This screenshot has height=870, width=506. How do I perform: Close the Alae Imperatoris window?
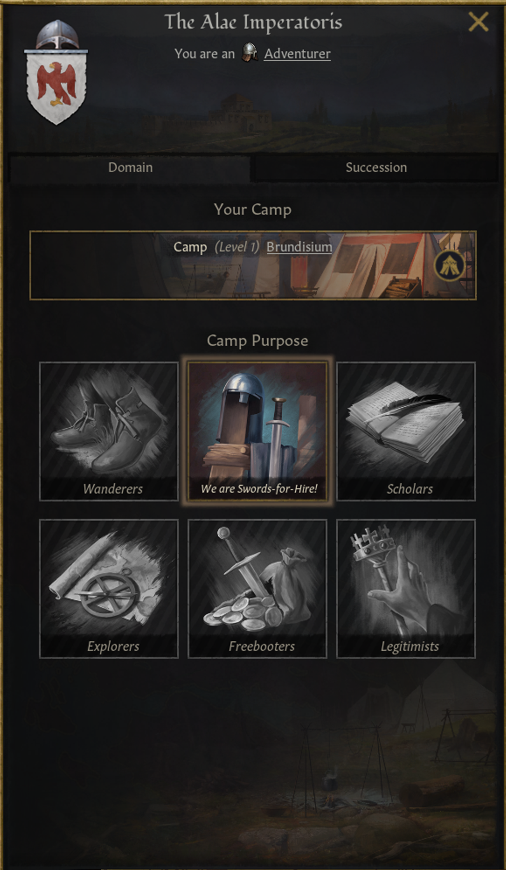tap(478, 22)
